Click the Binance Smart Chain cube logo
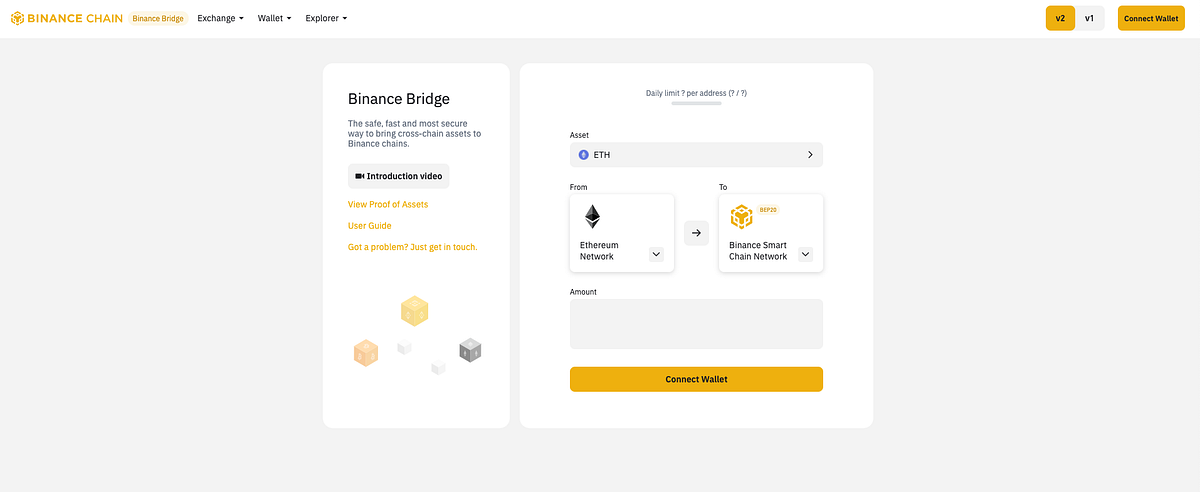 click(x=741, y=217)
